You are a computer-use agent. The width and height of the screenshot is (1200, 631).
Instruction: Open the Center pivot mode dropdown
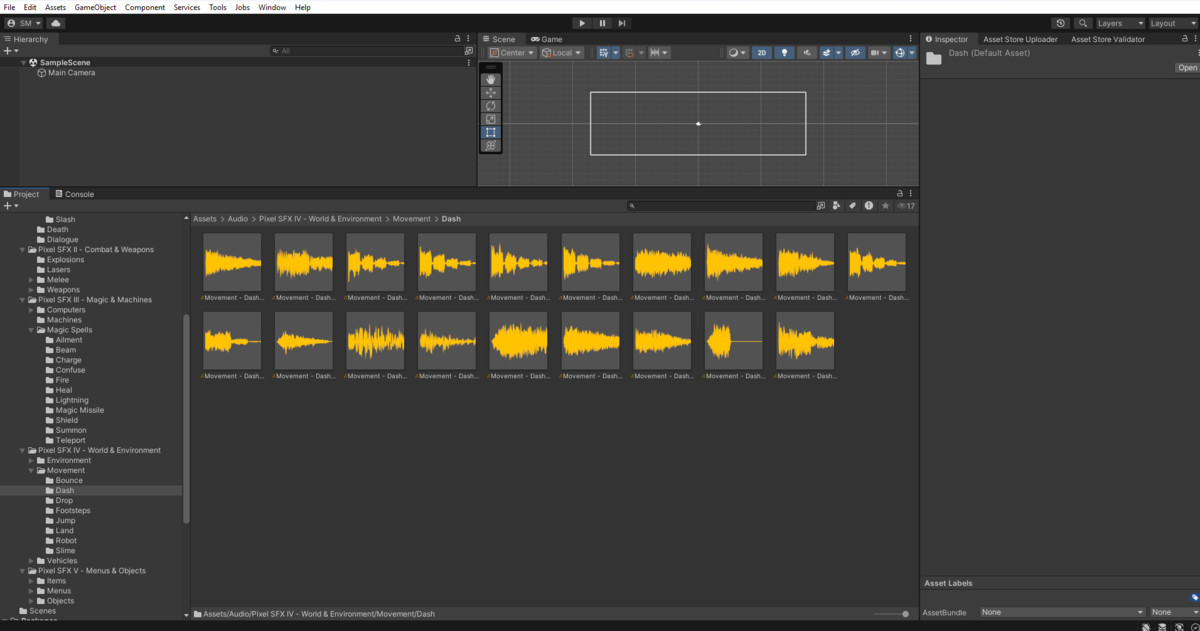(512, 53)
